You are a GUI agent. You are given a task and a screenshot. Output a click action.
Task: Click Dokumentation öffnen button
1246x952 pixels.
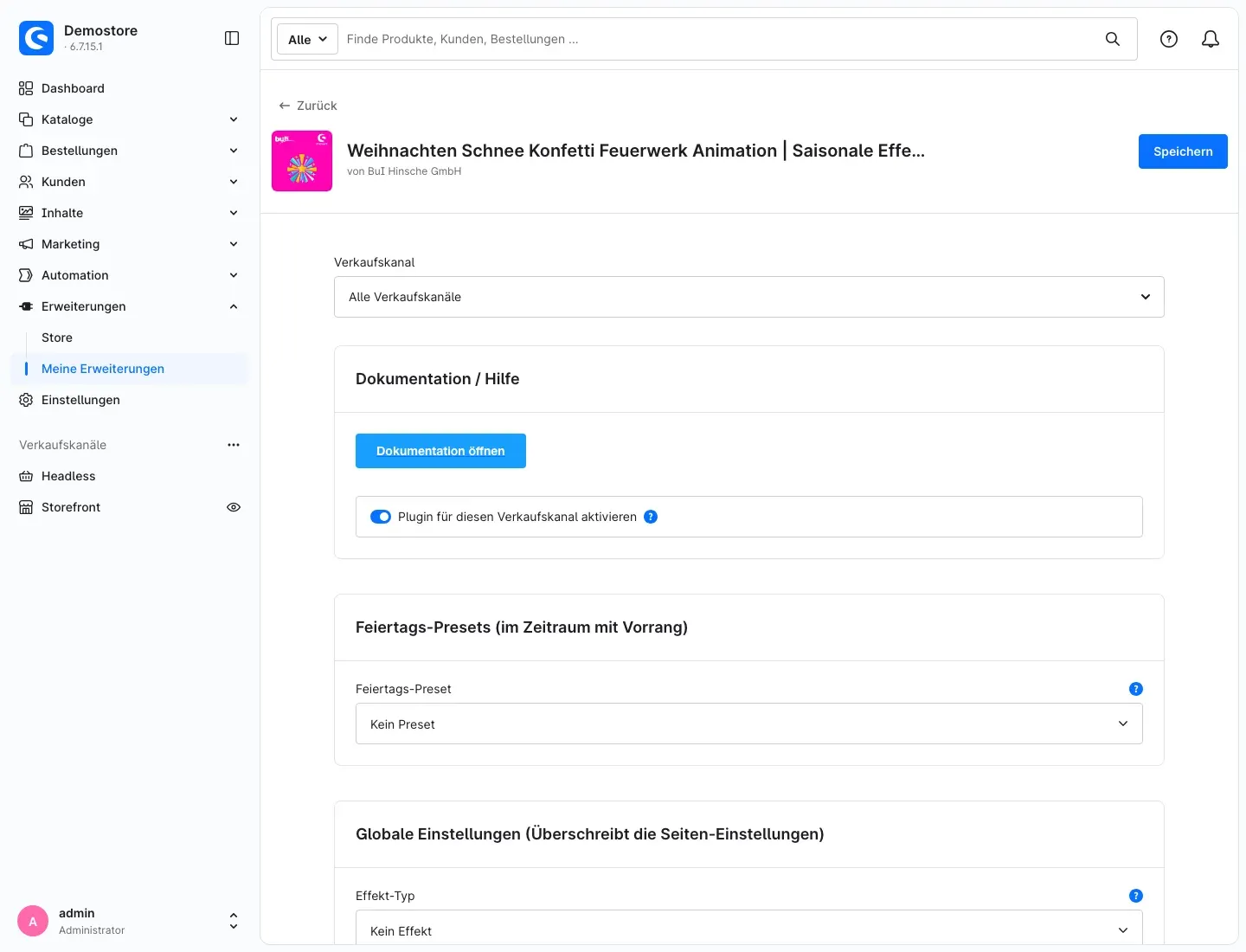click(x=440, y=451)
